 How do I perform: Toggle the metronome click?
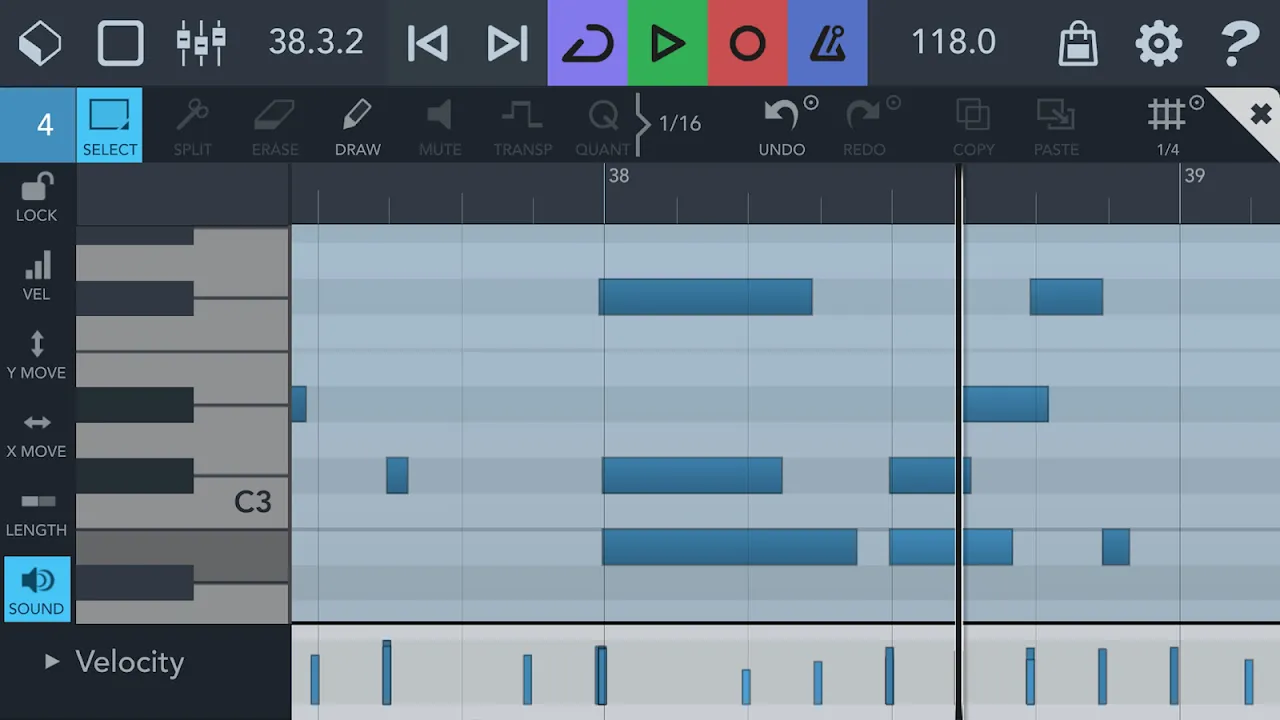(x=827, y=43)
